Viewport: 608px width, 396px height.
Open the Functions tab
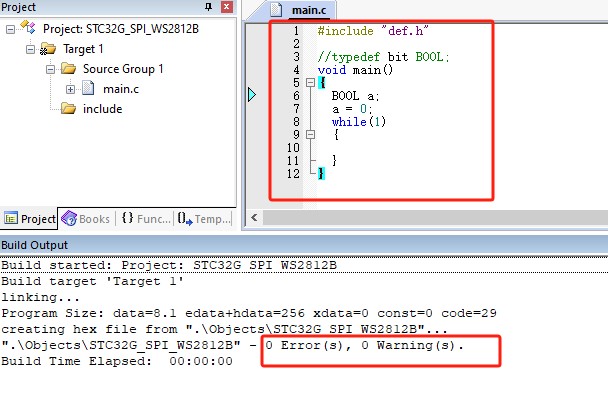pyautogui.click(x=146, y=219)
